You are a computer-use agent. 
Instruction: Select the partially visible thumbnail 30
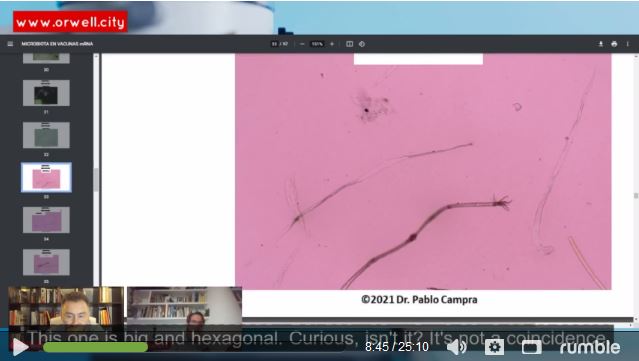tap(46, 58)
